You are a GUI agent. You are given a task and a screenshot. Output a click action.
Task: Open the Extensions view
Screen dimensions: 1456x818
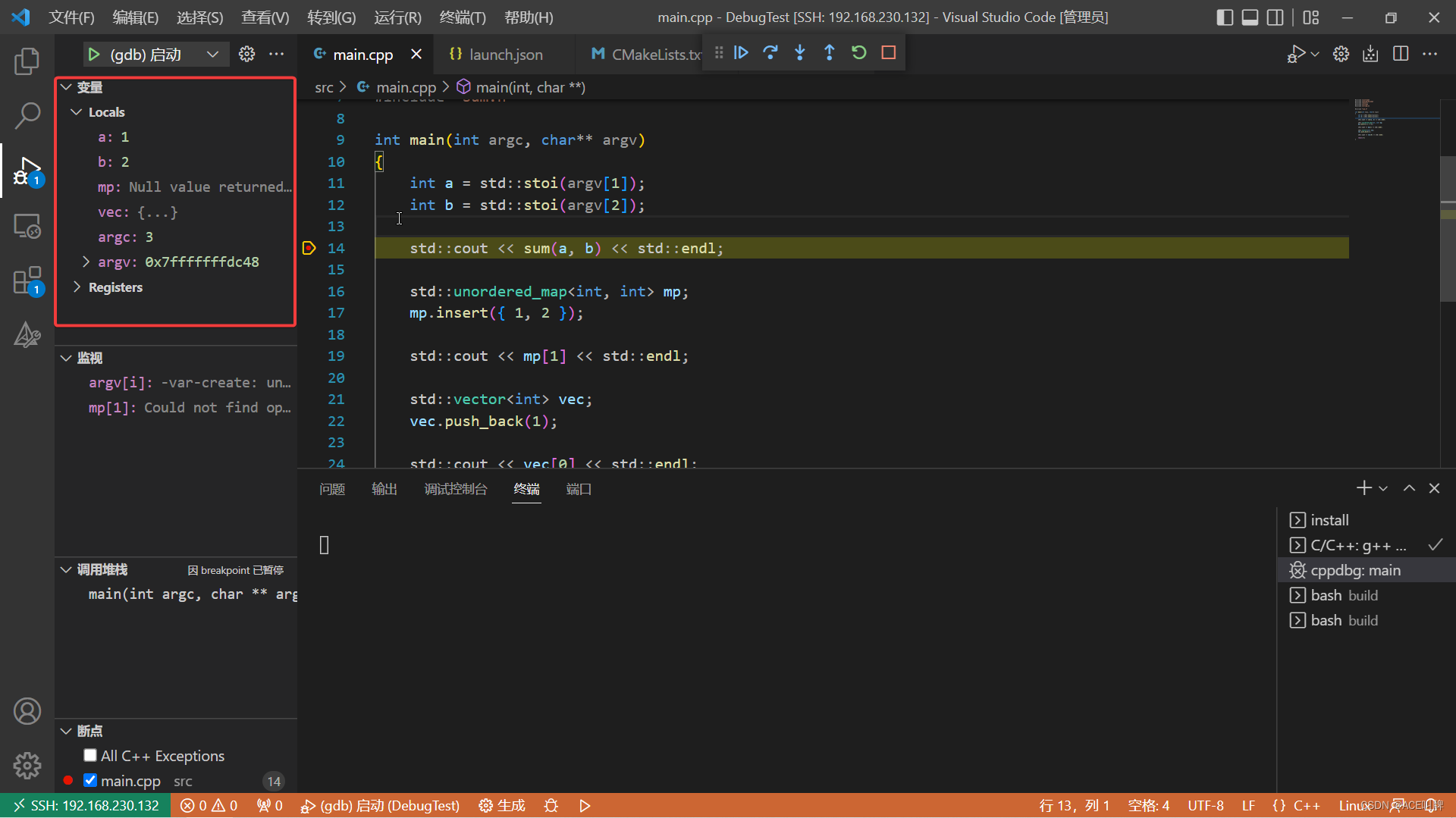click(27, 281)
